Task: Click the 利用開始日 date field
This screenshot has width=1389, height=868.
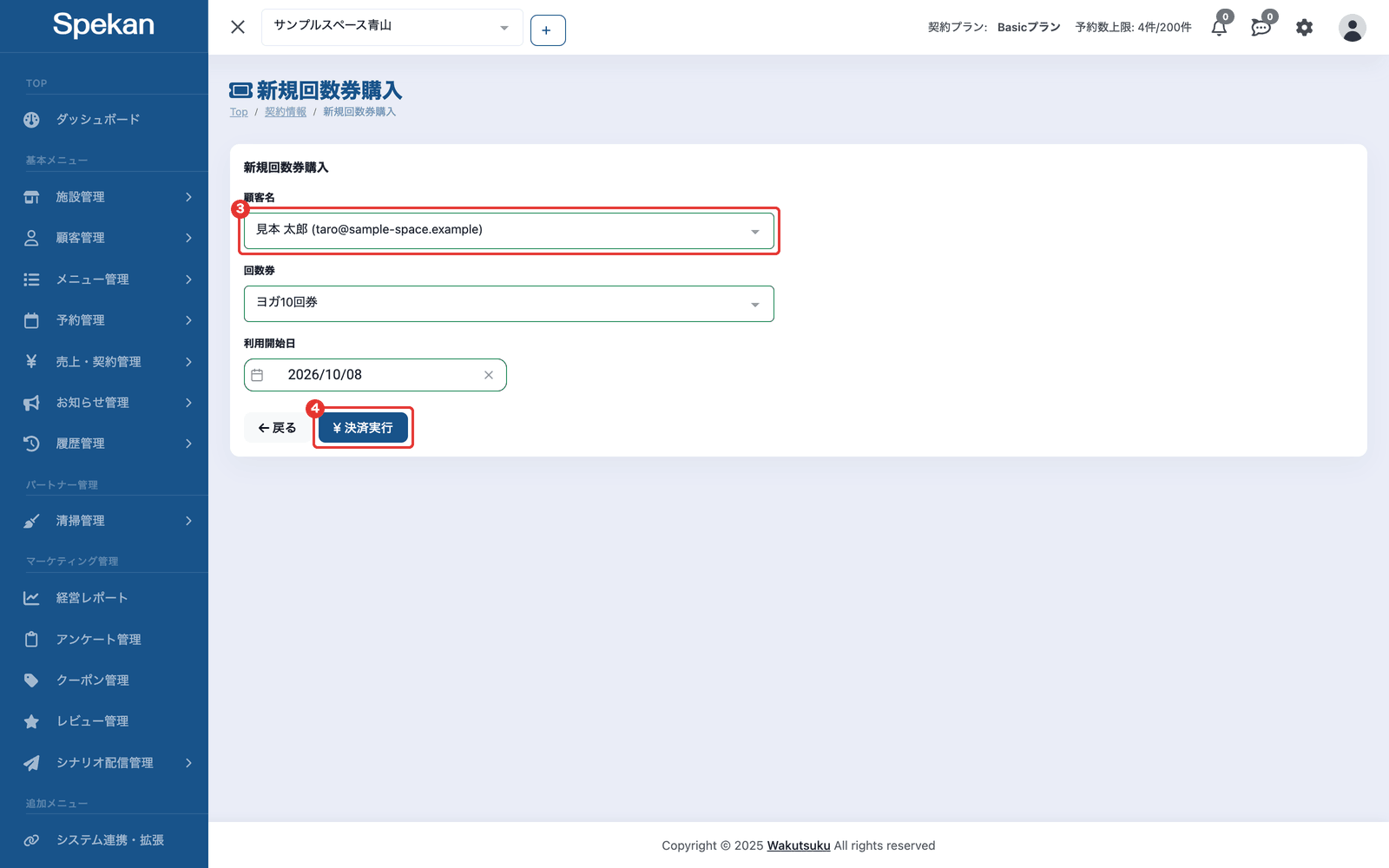Action: click(x=375, y=375)
